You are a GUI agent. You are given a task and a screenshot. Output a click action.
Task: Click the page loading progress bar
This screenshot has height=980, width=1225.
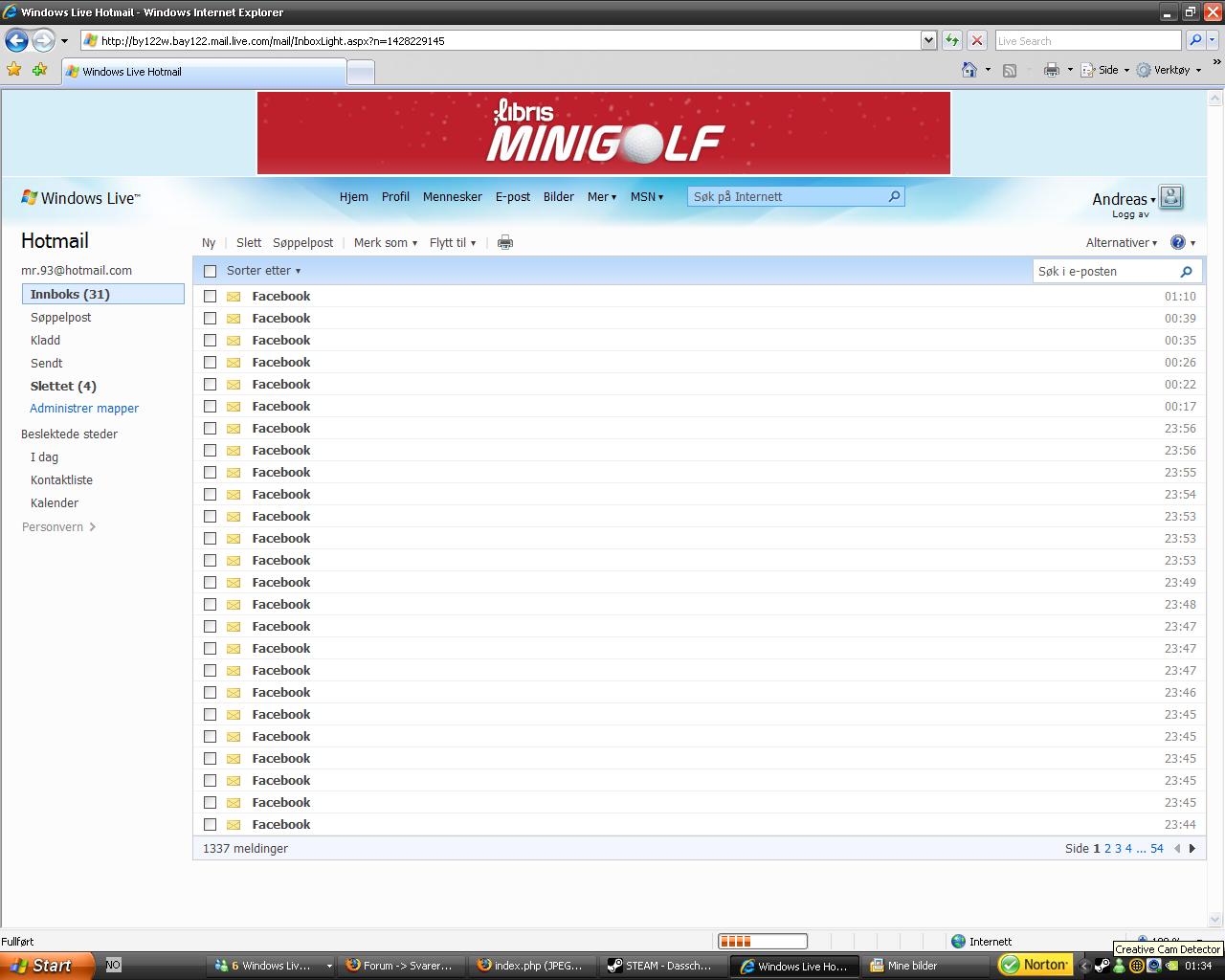click(763, 942)
